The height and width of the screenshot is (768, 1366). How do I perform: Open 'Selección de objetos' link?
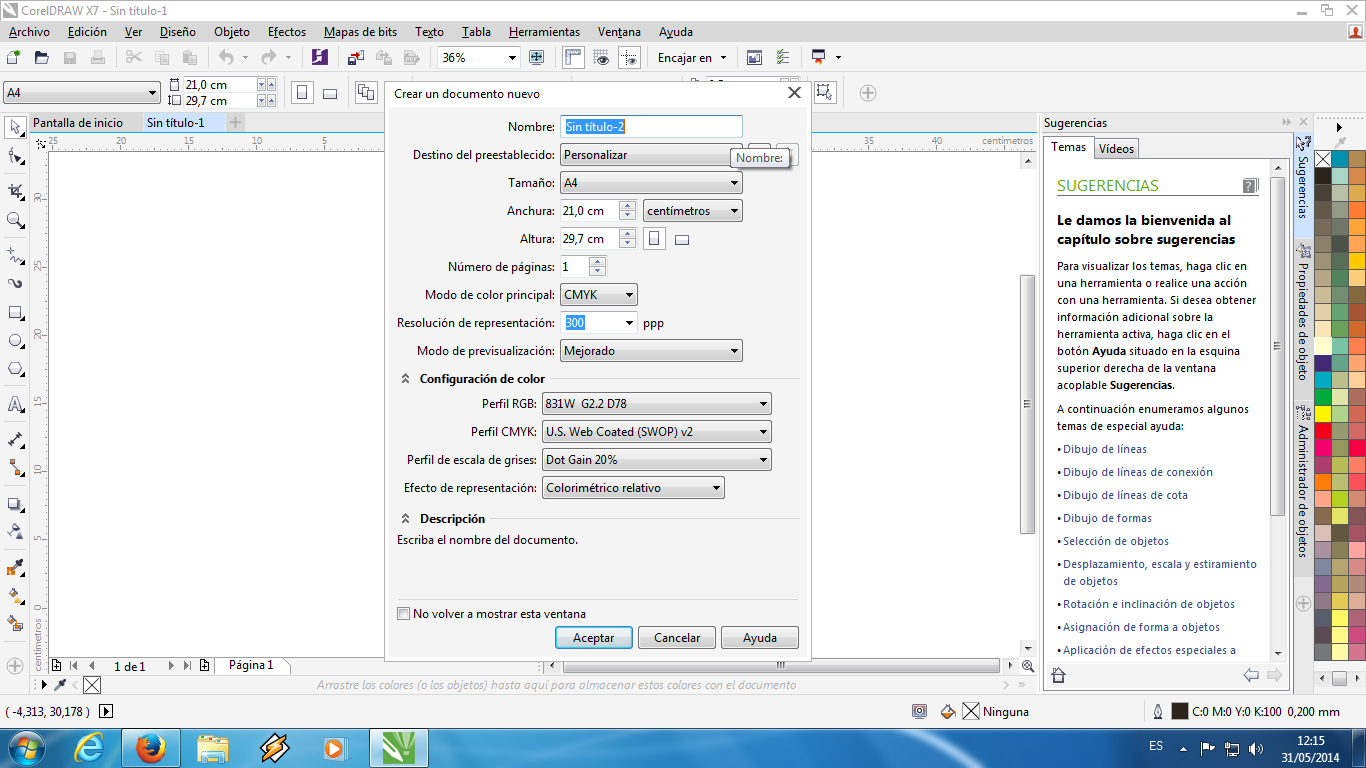click(x=1116, y=541)
